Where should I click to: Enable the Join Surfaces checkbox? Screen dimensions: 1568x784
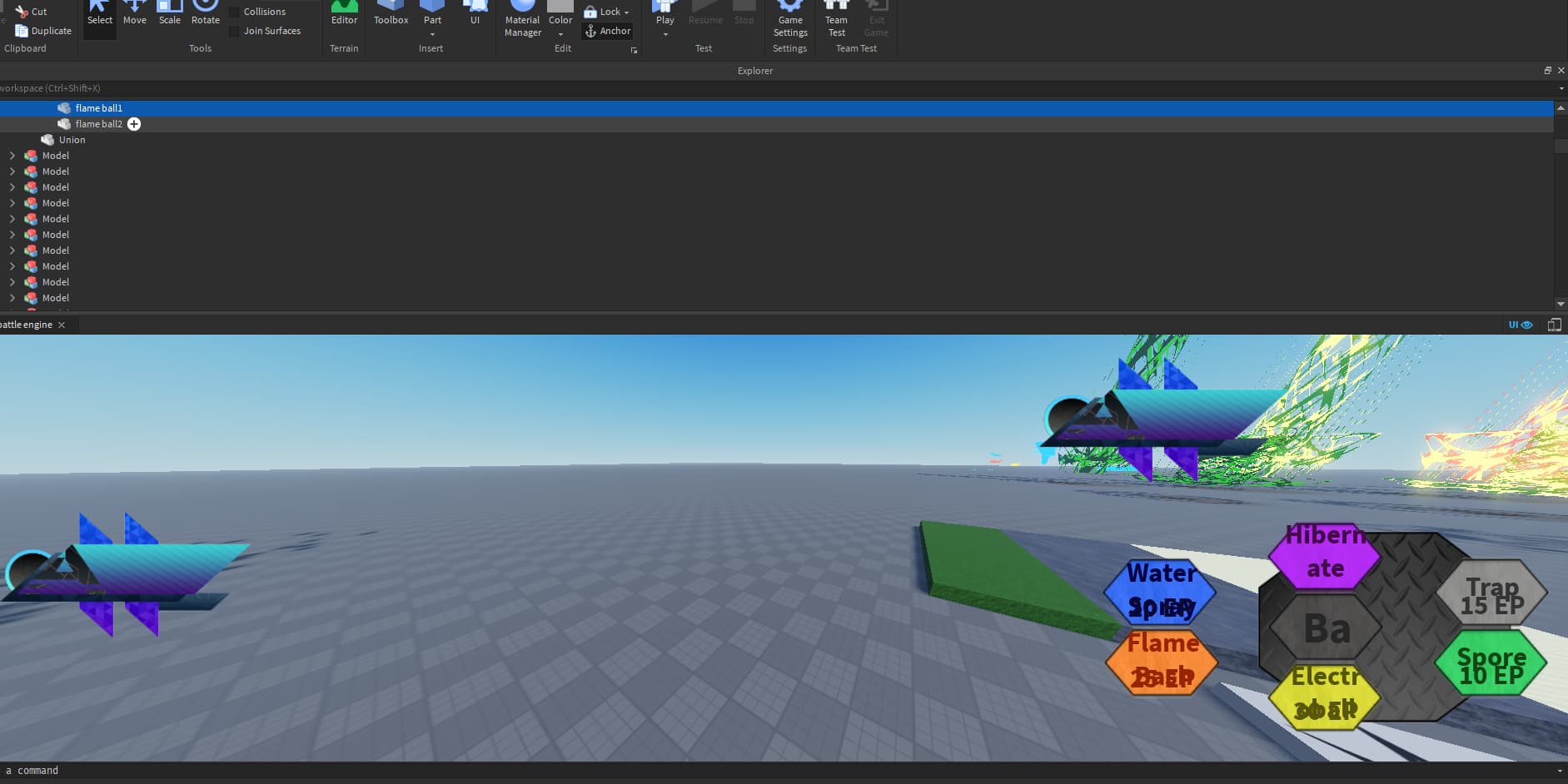[235, 31]
